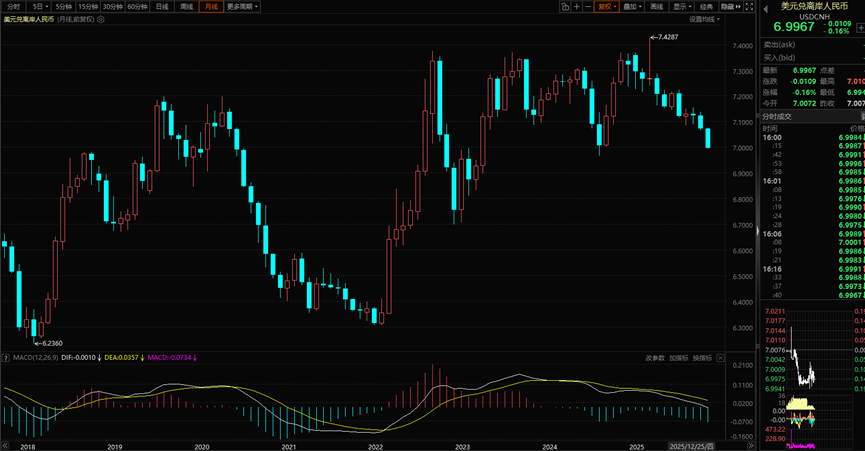The height and width of the screenshot is (451, 865).
Task: Click the 画线 drawing button
Action: (656, 6)
